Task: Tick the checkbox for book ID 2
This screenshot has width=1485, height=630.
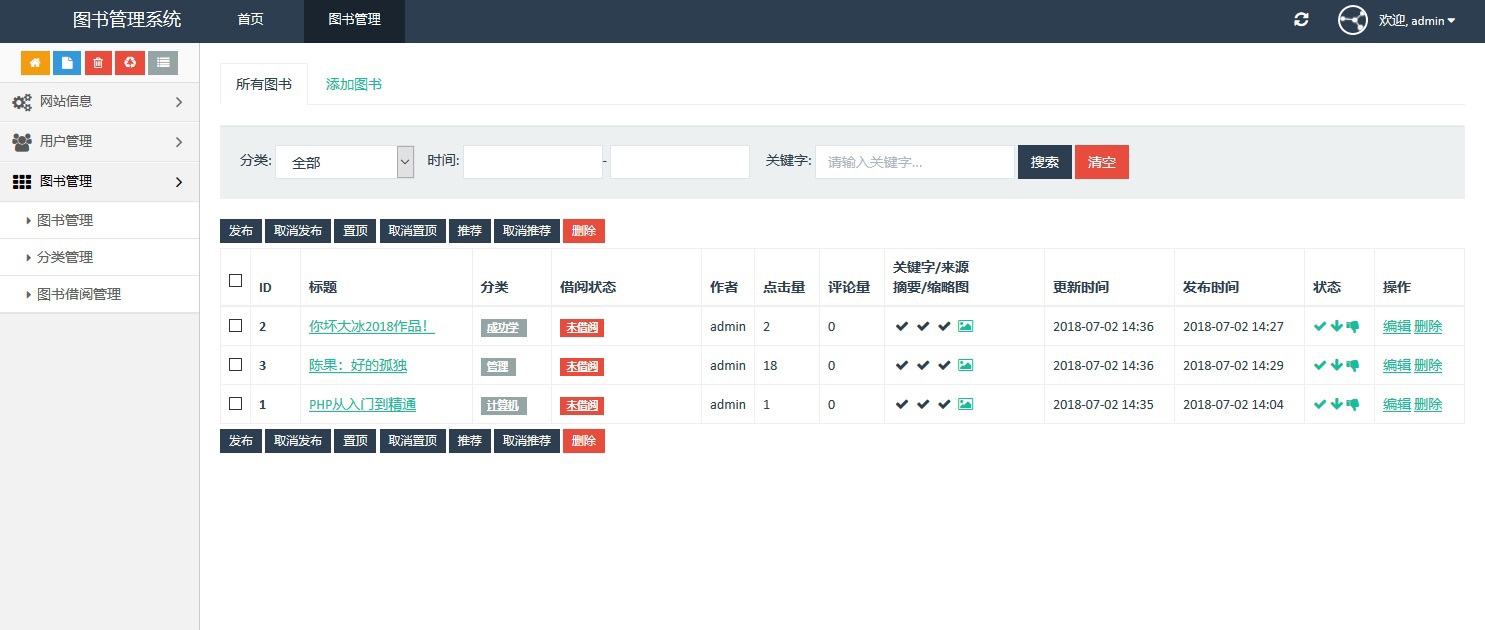Action: (x=236, y=325)
